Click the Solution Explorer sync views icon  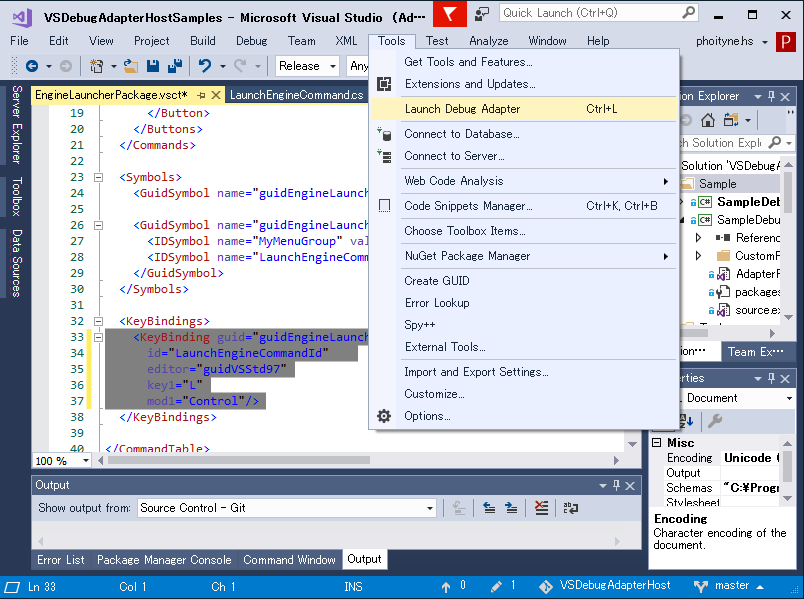(x=731, y=120)
